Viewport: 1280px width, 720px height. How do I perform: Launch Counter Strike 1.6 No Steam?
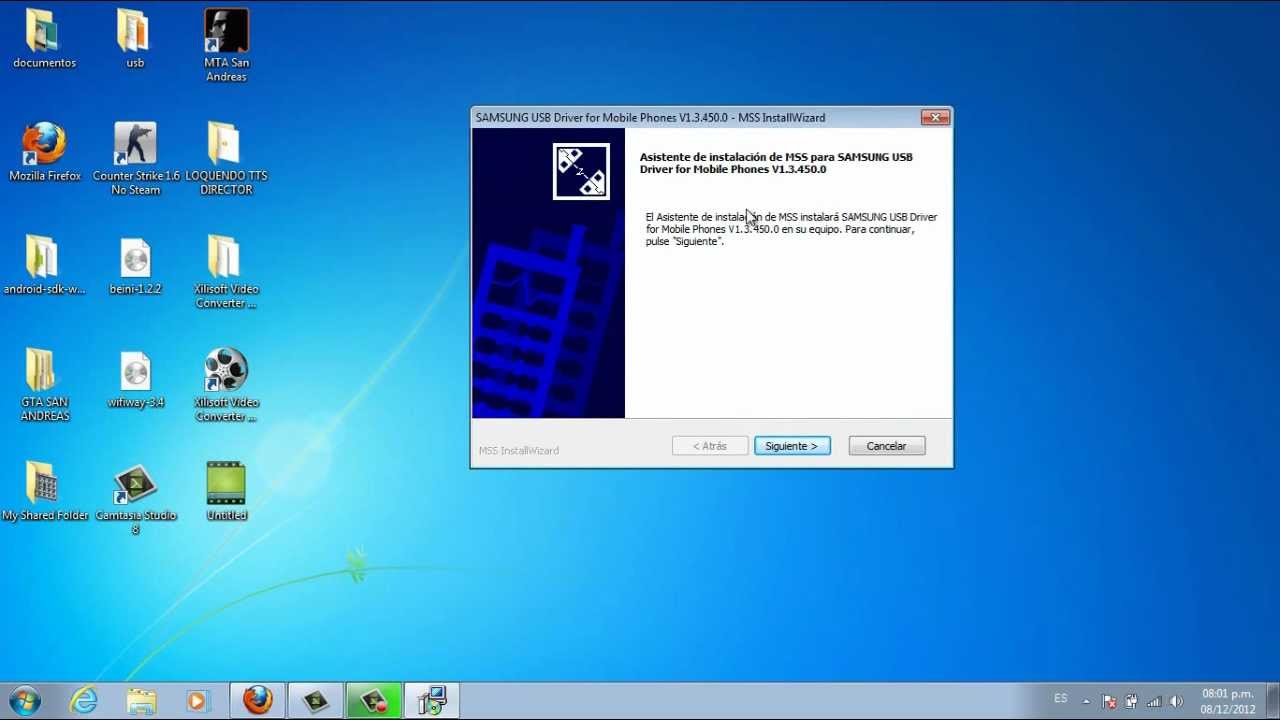point(136,158)
